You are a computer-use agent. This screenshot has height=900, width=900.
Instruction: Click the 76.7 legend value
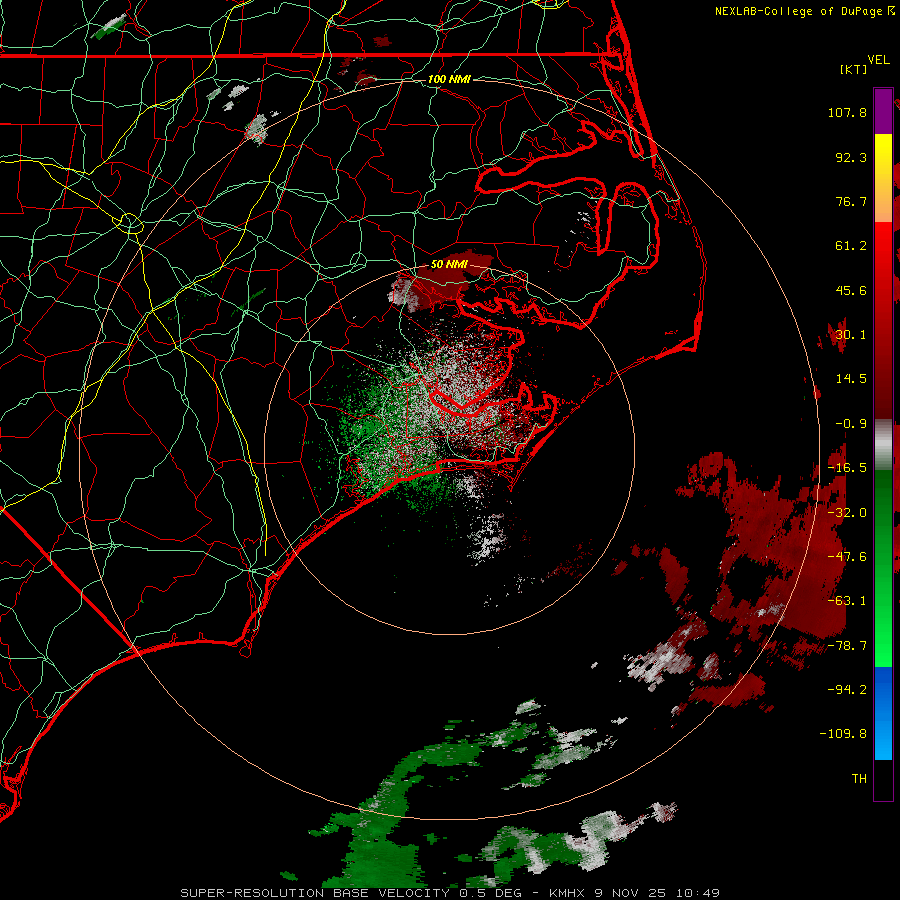click(x=851, y=201)
